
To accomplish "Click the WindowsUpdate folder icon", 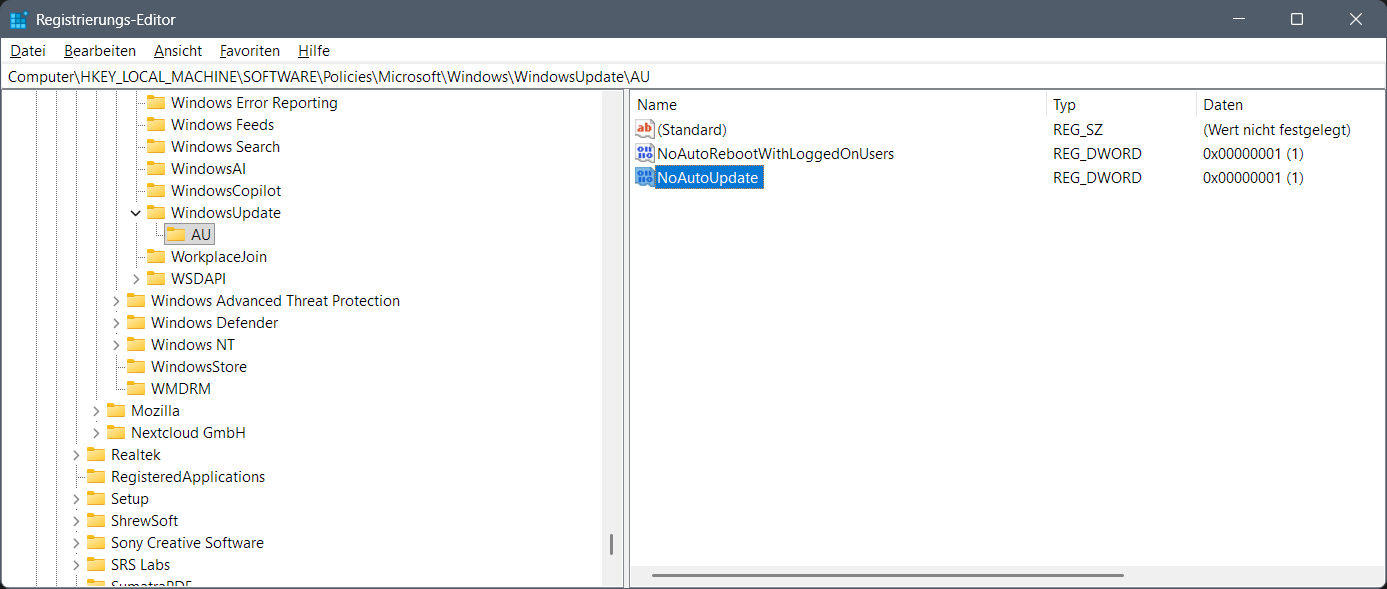I will tap(156, 212).
